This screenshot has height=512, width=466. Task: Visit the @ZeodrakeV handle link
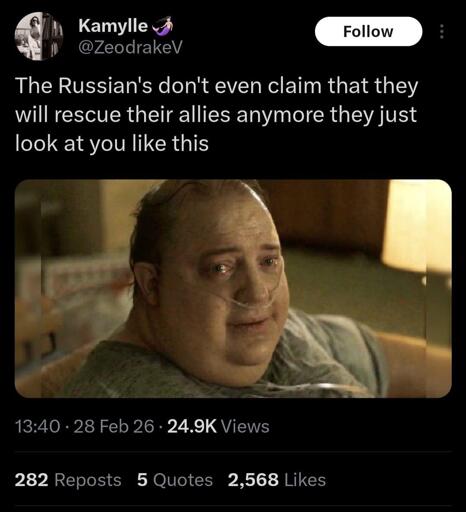[x=130, y=48]
